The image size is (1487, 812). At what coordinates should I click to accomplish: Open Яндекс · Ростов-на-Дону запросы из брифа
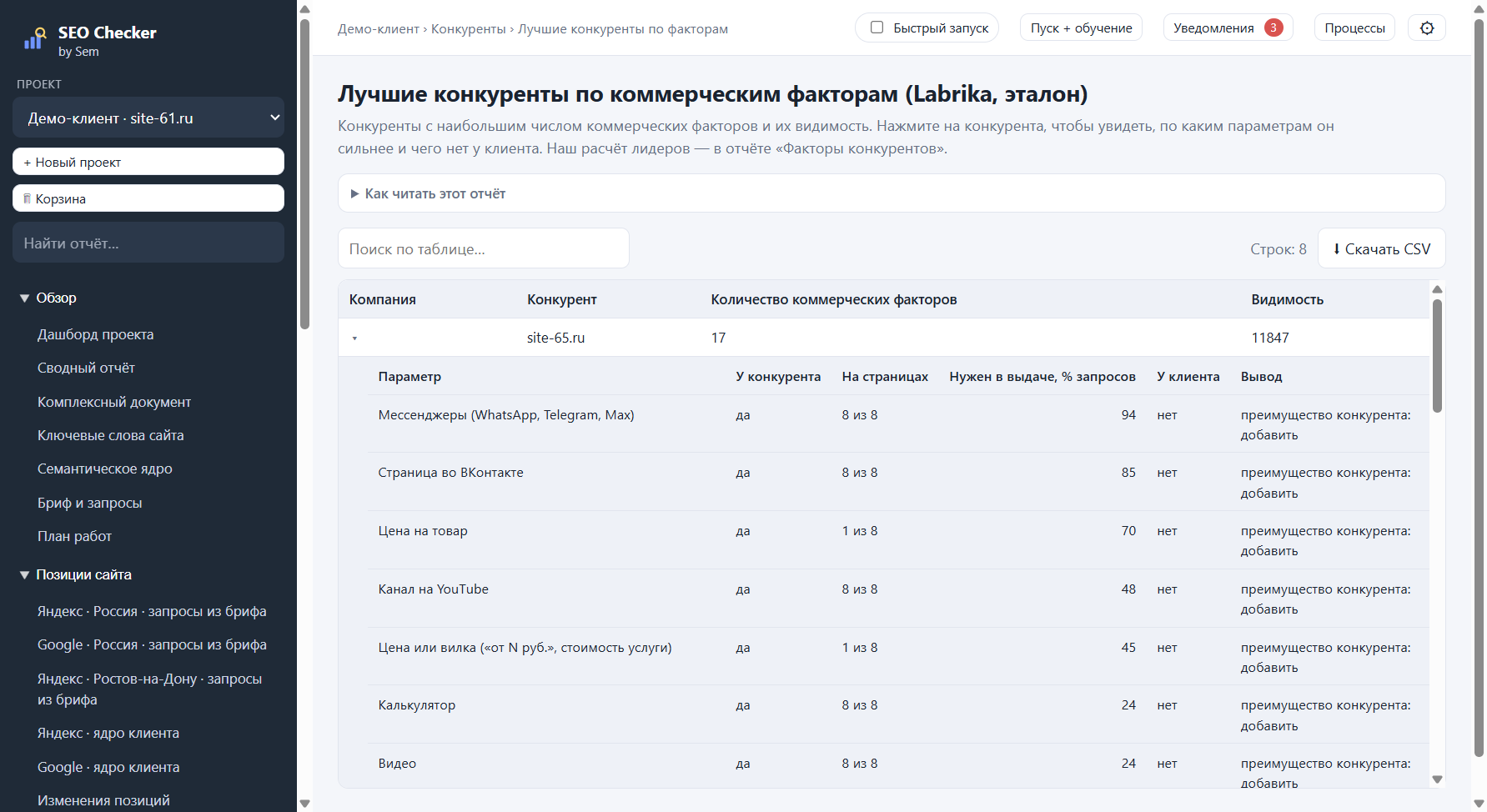pos(149,689)
